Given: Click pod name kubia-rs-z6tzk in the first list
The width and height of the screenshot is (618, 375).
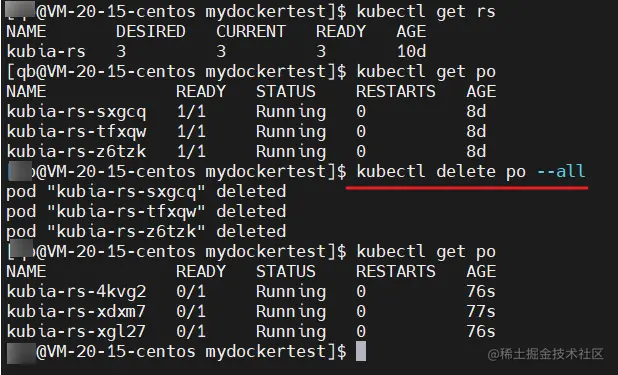Looking at the screenshot, I should point(76,152).
